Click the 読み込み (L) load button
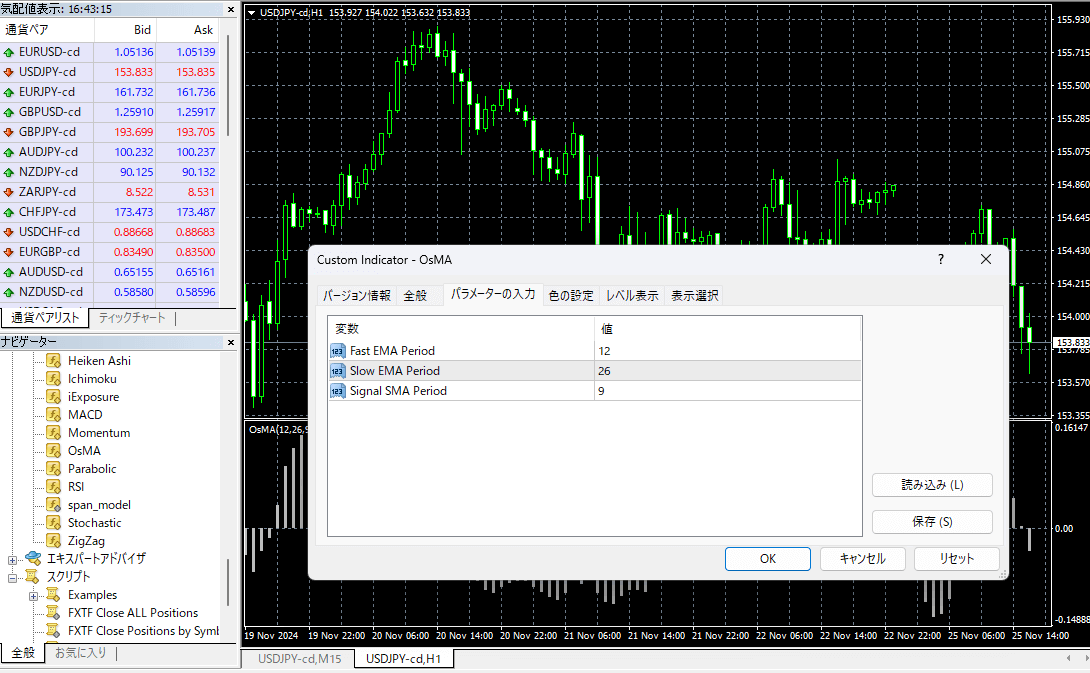1090x673 pixels. tap(932, 485)
